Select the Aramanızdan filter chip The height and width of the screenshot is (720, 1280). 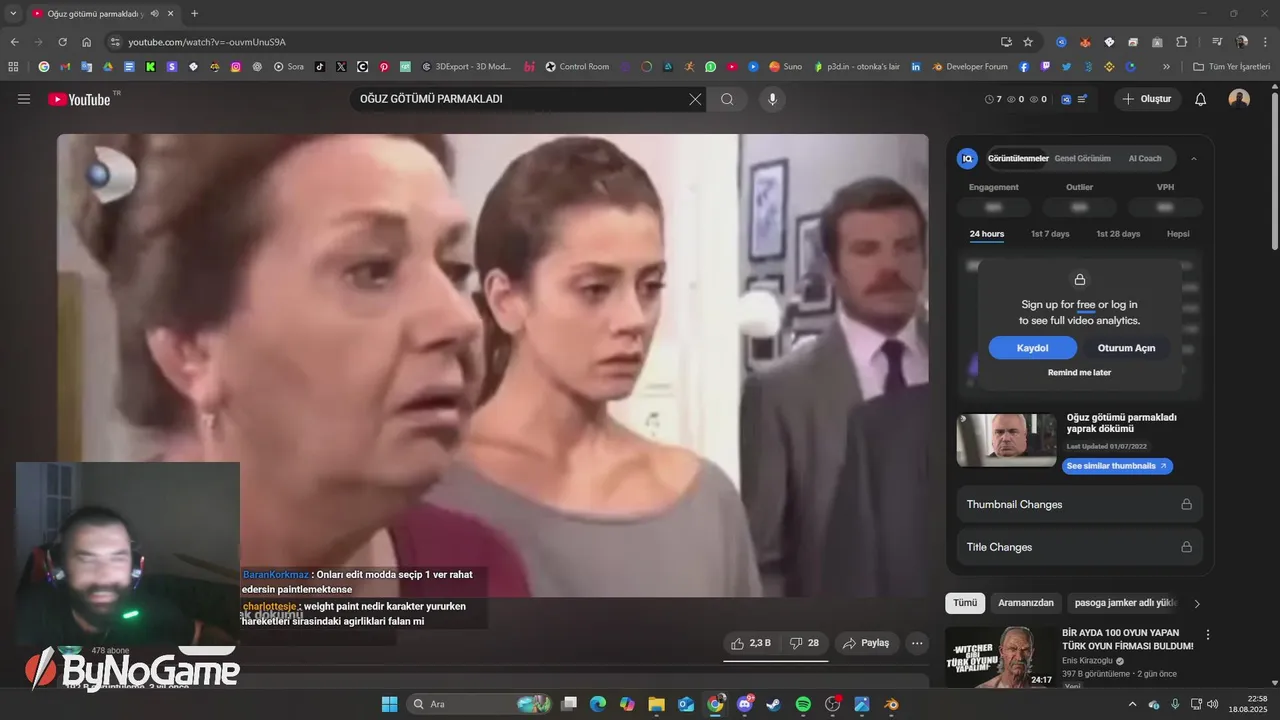(1026, 603)
